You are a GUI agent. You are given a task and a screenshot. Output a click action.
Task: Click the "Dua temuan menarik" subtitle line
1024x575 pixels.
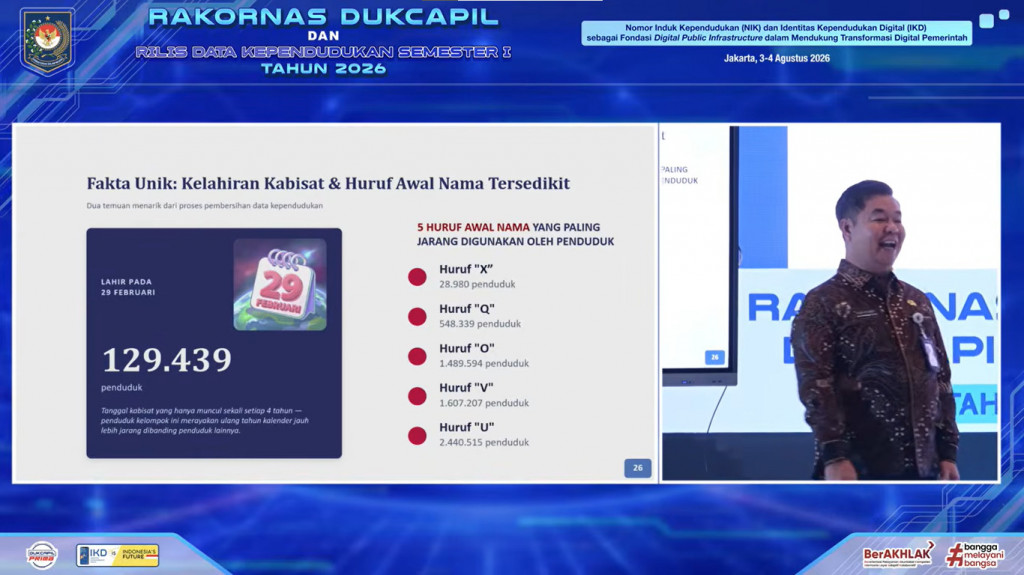pyautogui.click(x=204, y=205)
